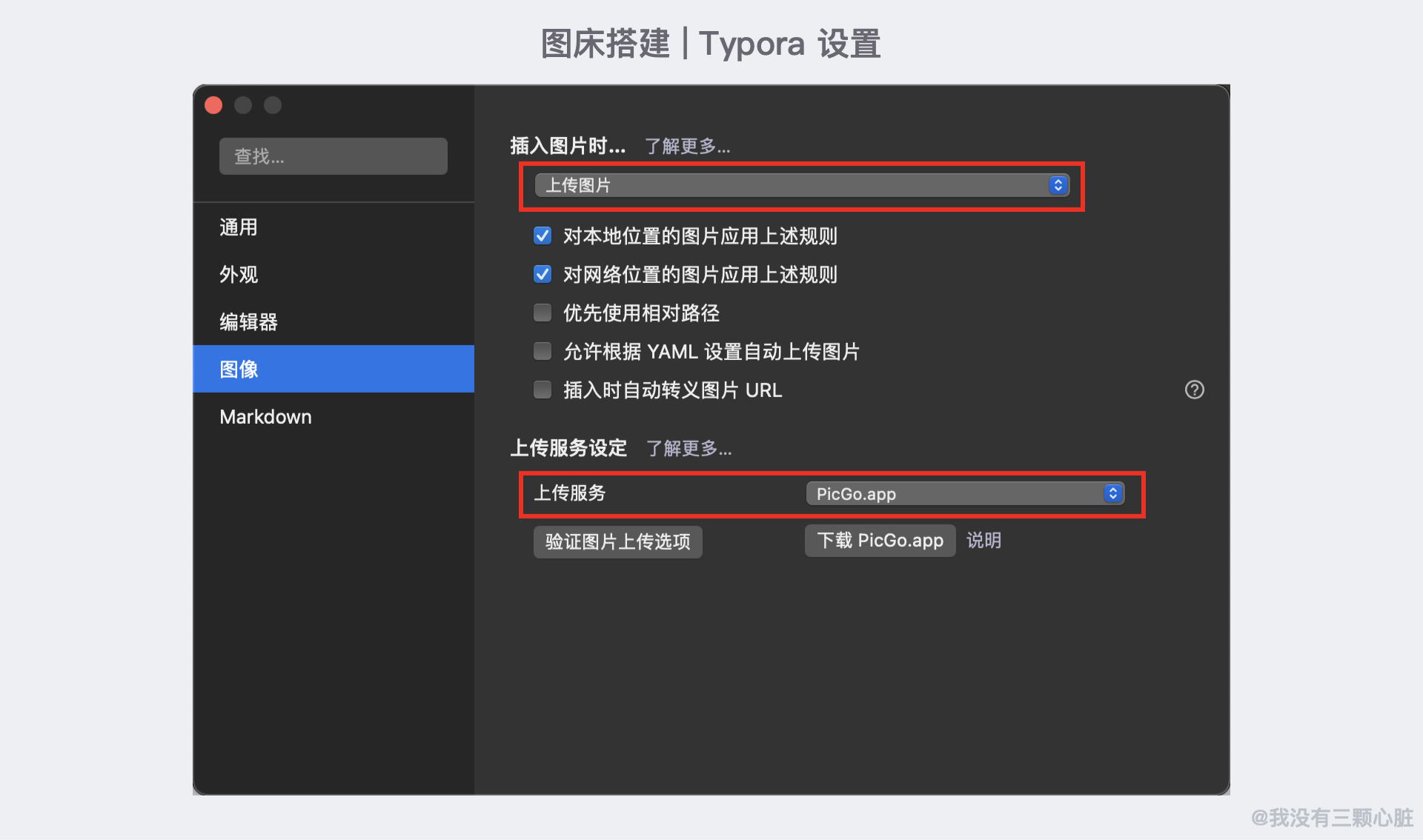
Task: Click the 下载 PicGo.app button
Action: pyautogui.click(x=880, y=541)
